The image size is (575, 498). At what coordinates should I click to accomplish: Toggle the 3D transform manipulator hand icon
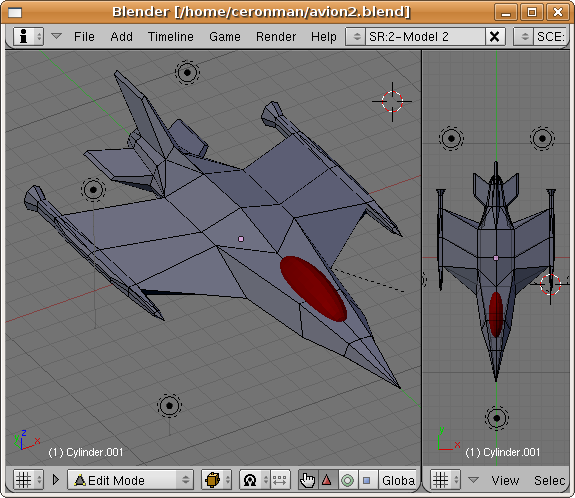click(307, 480)
